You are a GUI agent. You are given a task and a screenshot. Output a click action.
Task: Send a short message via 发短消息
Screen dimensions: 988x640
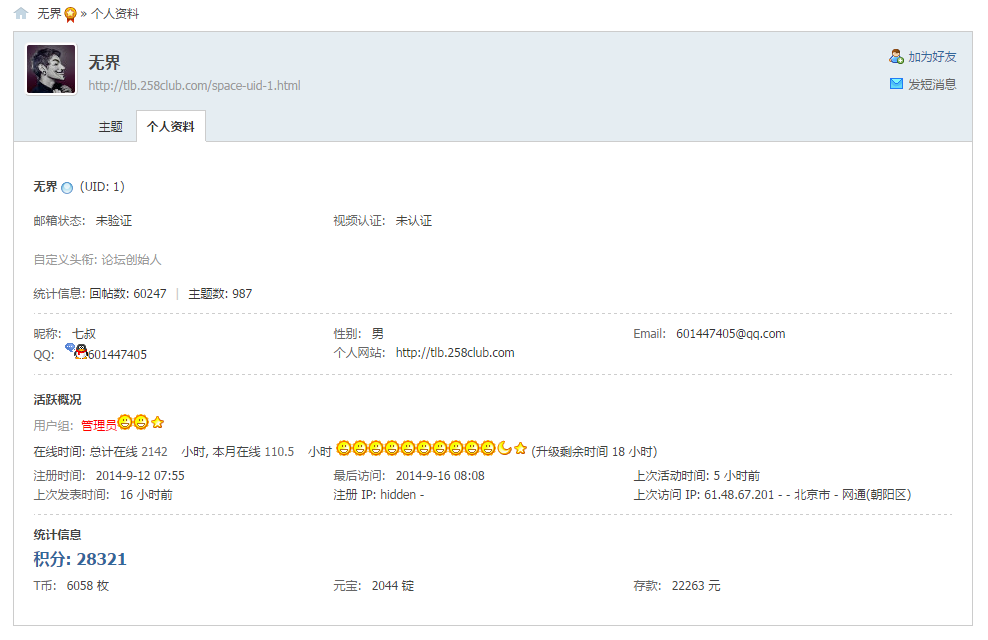[x=932, y=84]
